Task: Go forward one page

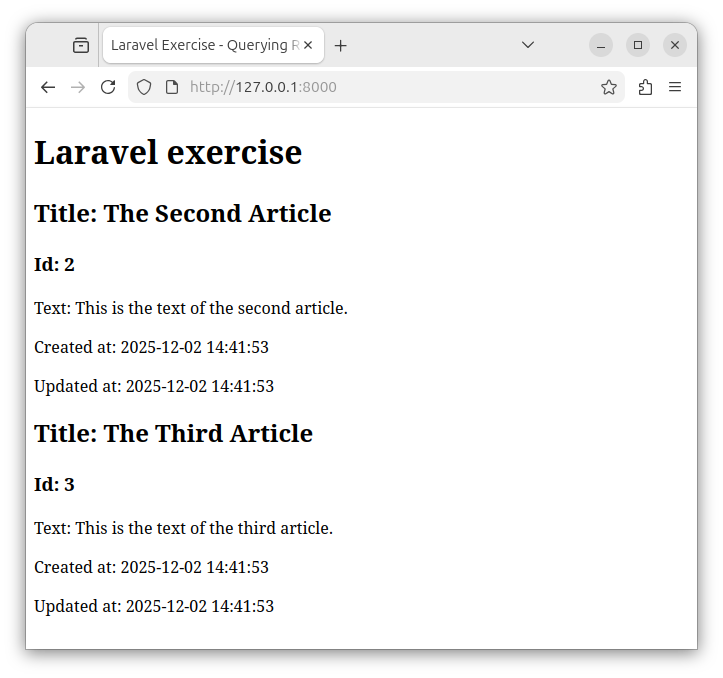Action: click(78, 87)
